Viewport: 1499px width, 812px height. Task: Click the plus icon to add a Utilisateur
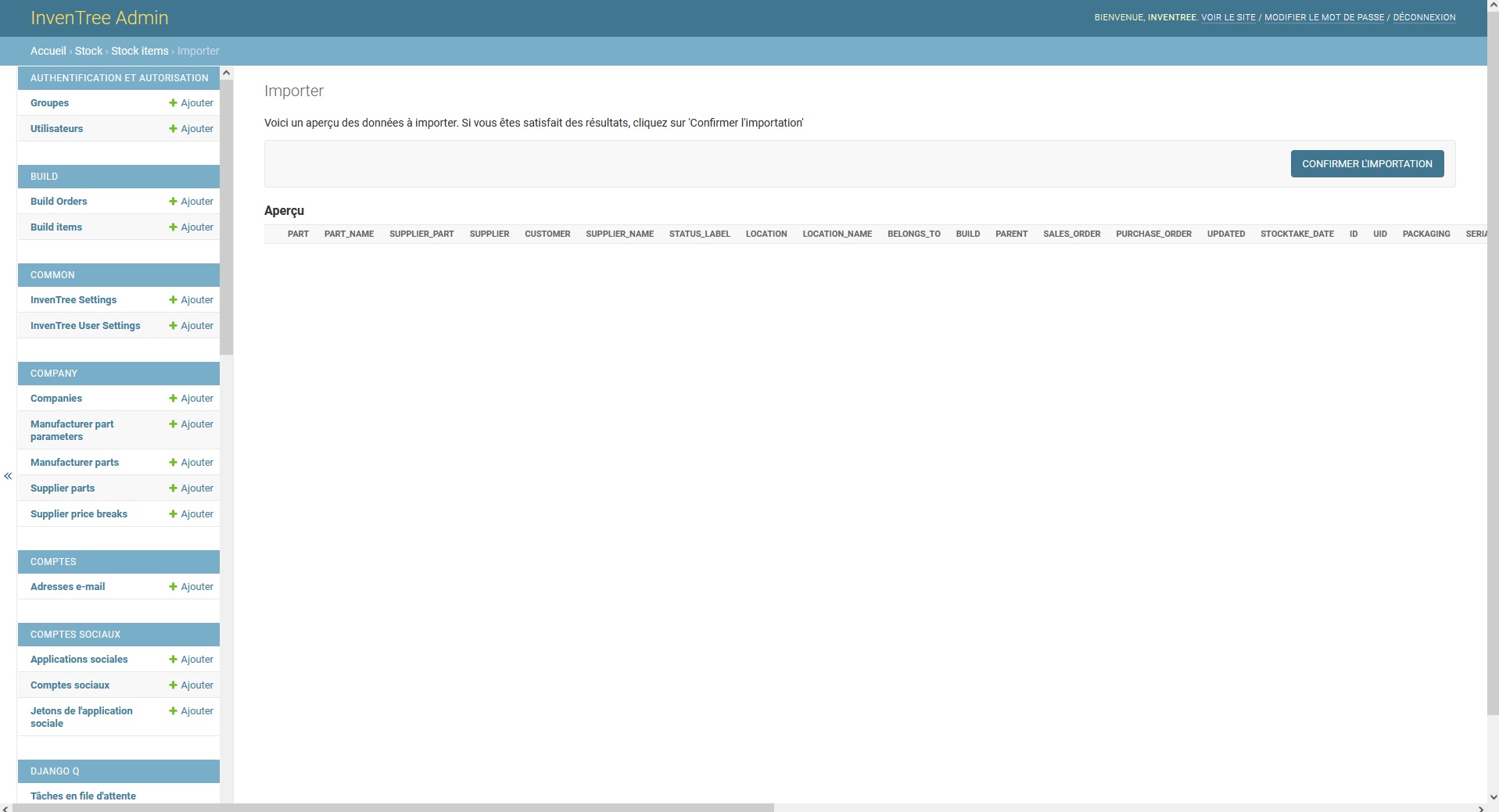tap(173, 128)
